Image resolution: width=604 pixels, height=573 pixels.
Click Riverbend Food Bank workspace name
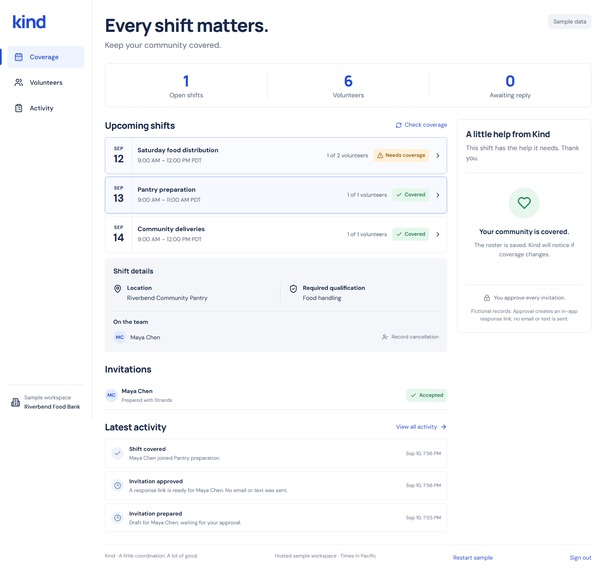52,407
